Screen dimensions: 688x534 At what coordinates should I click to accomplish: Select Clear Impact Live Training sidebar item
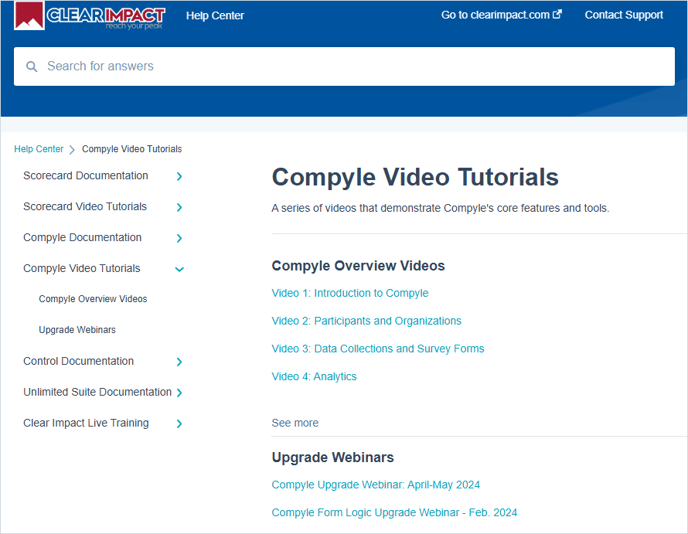click(86, 423)
